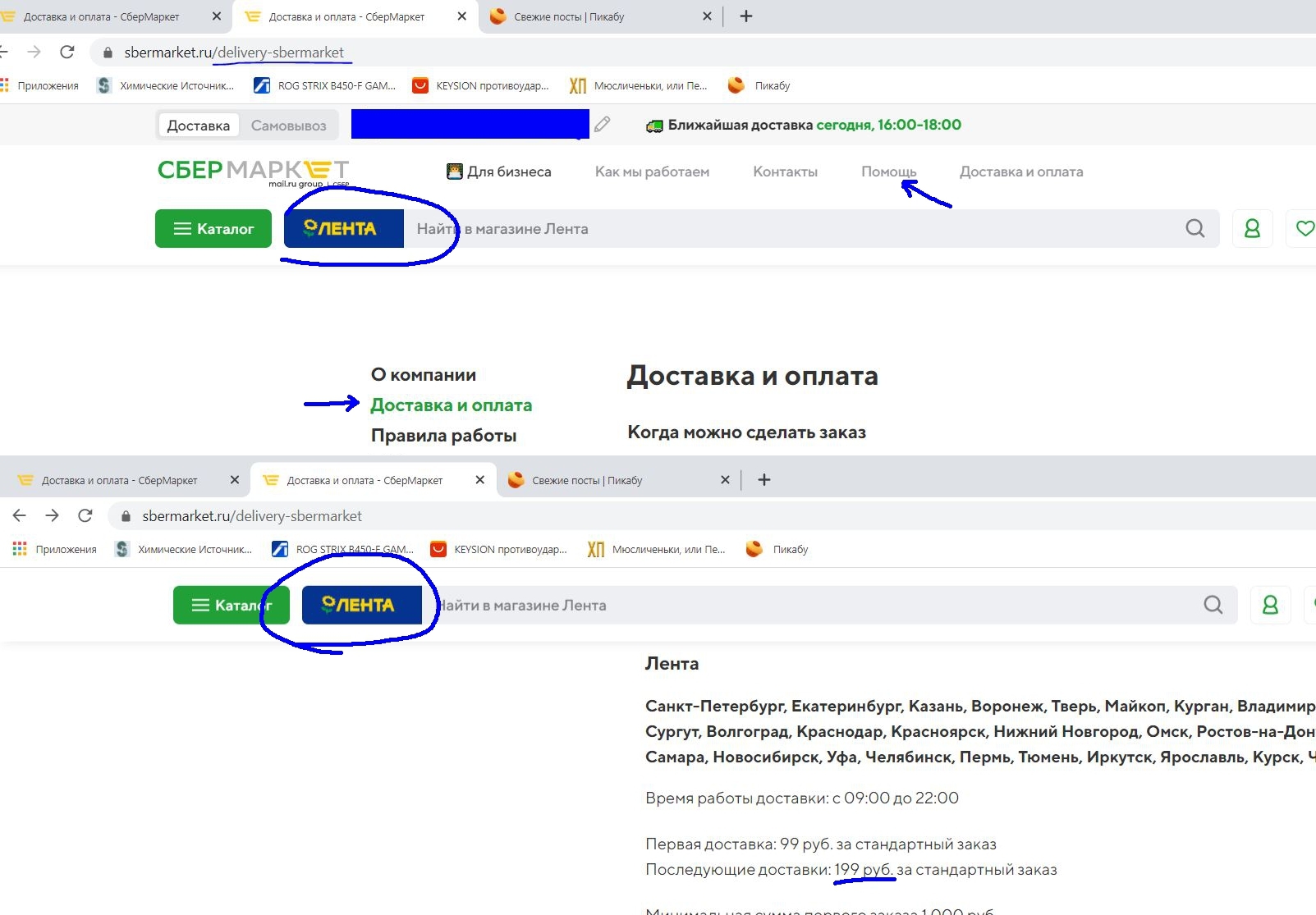
Task: Click Время работы доставки text line
Action: click(802, 798)
